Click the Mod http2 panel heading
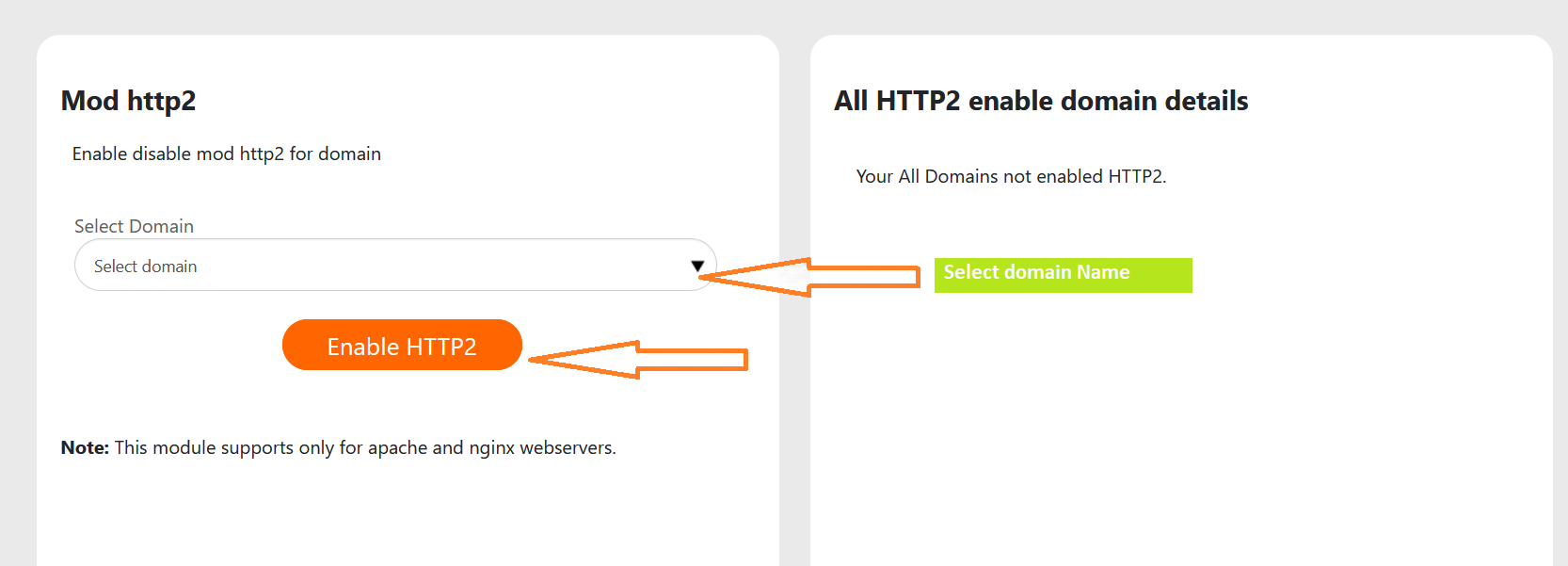 [128, 101]
